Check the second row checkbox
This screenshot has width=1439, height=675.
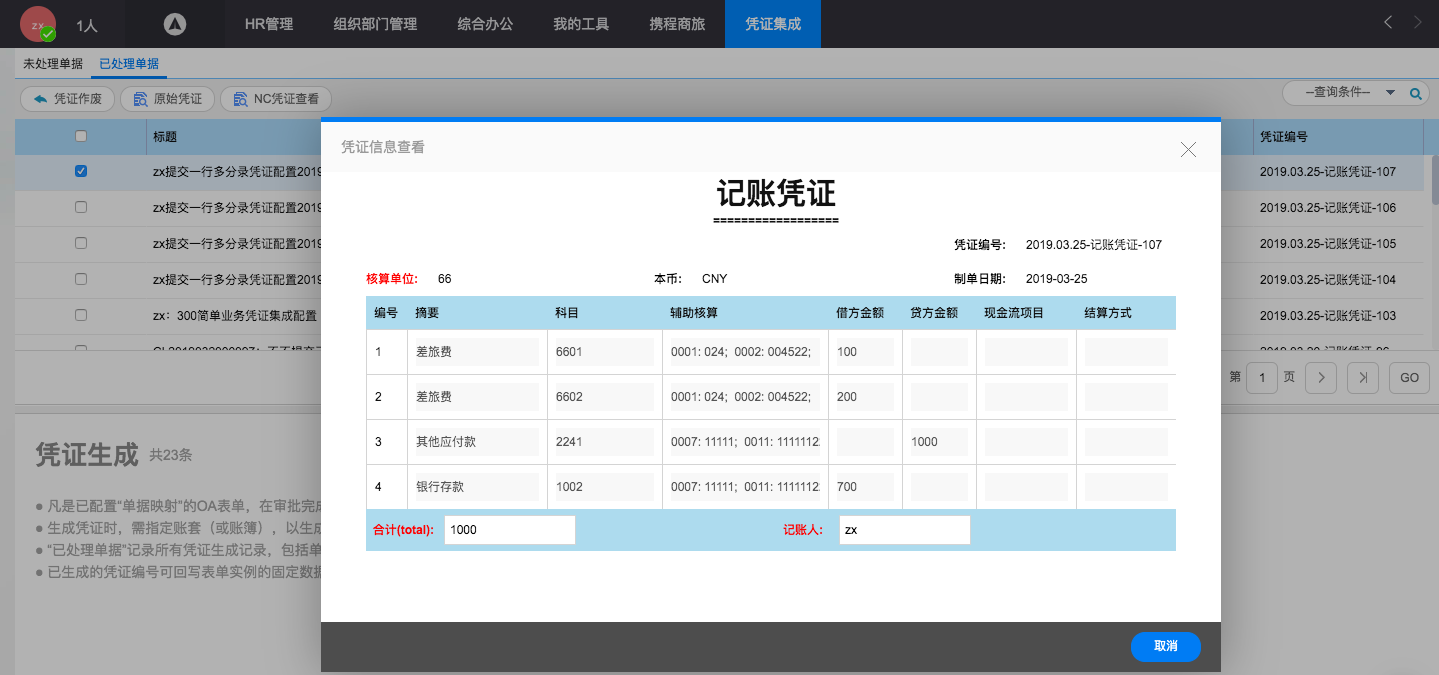click(x=81, y=207)
